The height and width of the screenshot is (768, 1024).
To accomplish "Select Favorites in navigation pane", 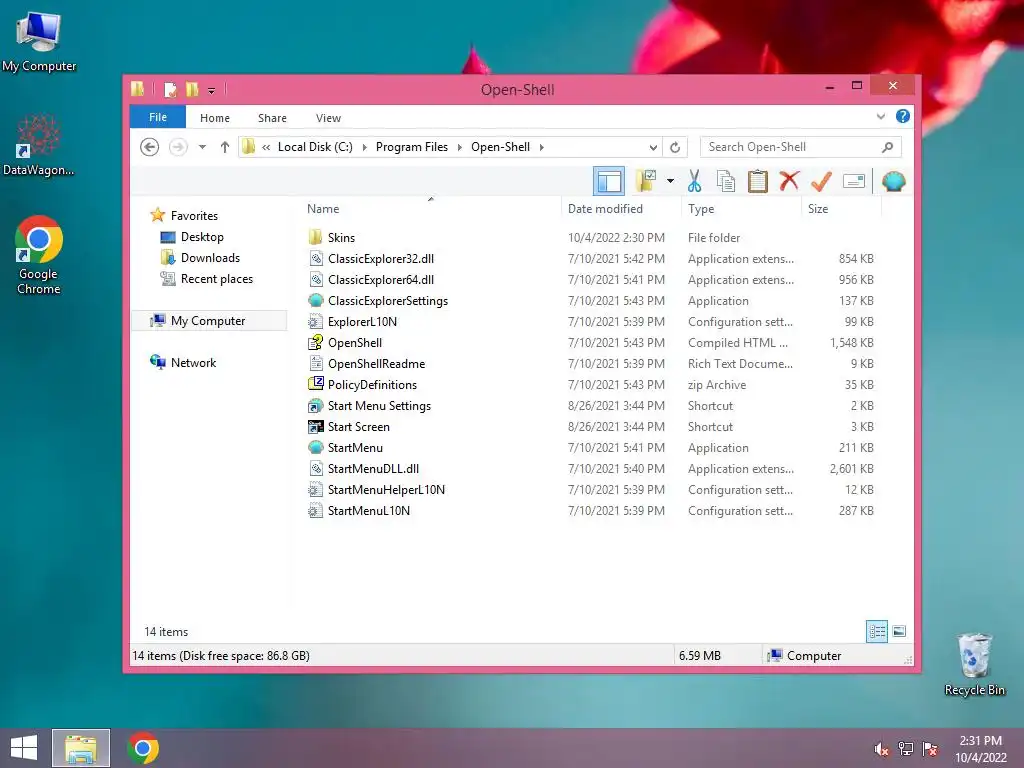I will coord(194,216).
